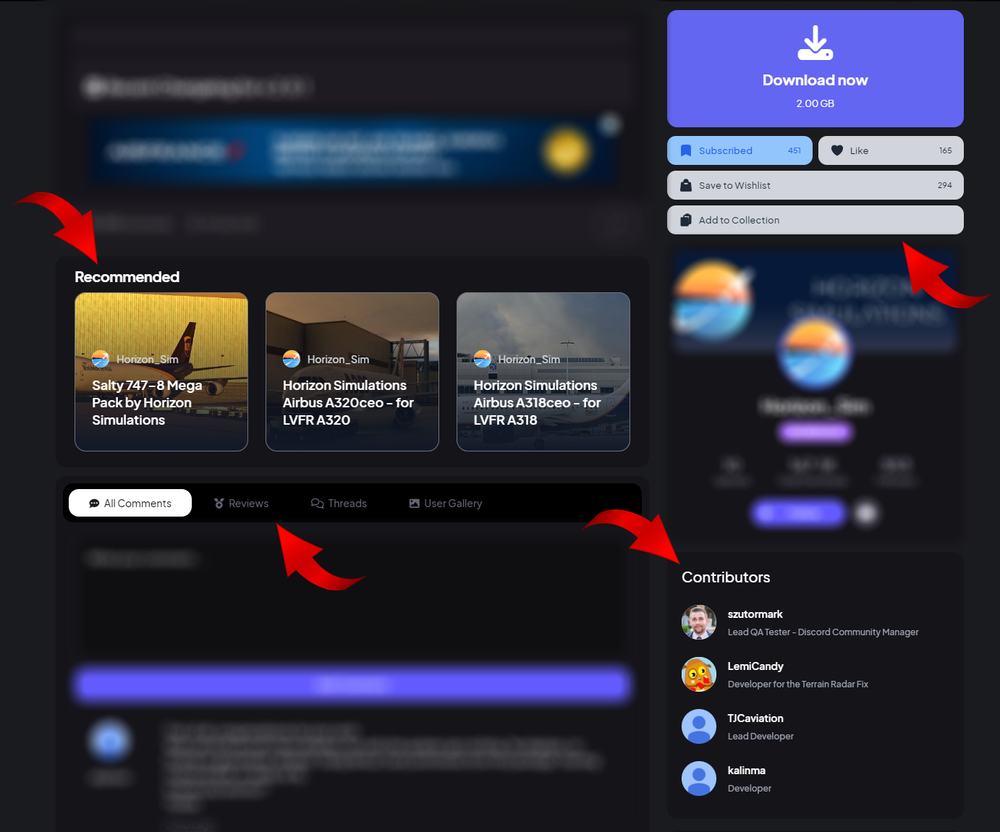The height and width of the screenshot is (832, 1000).
Task: Toggle Save to Wishlist
Action: (x=815, y=185)
